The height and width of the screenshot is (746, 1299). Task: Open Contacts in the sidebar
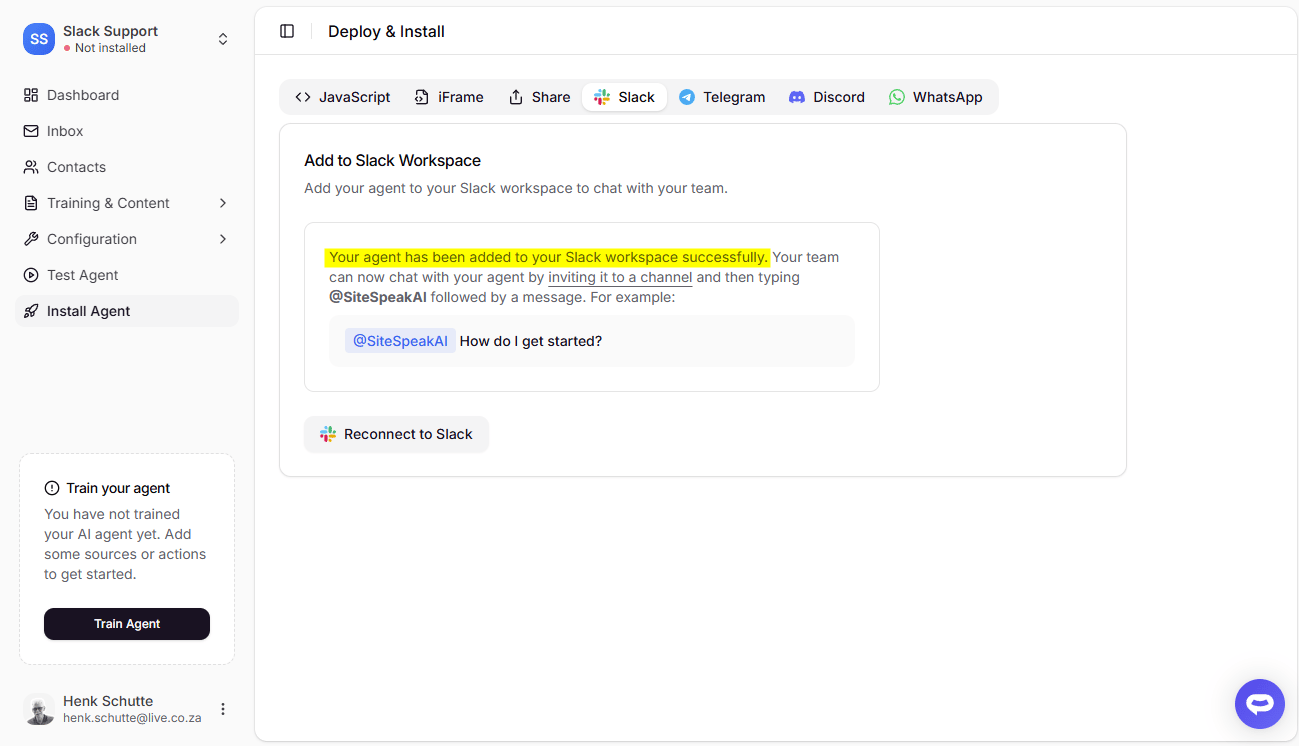click(x=127, y=167)
